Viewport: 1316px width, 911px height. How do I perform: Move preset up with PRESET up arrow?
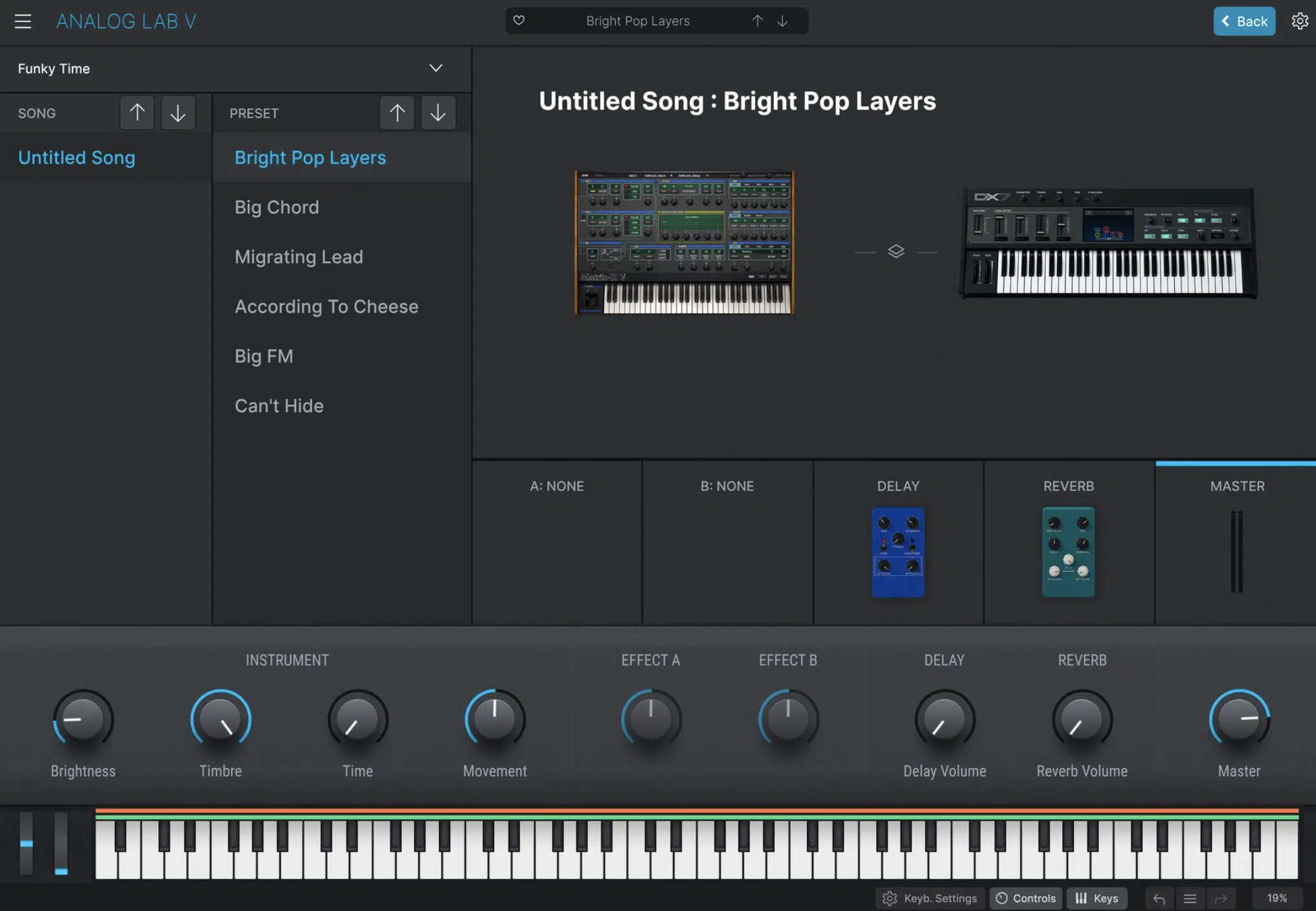pos(397,113)
